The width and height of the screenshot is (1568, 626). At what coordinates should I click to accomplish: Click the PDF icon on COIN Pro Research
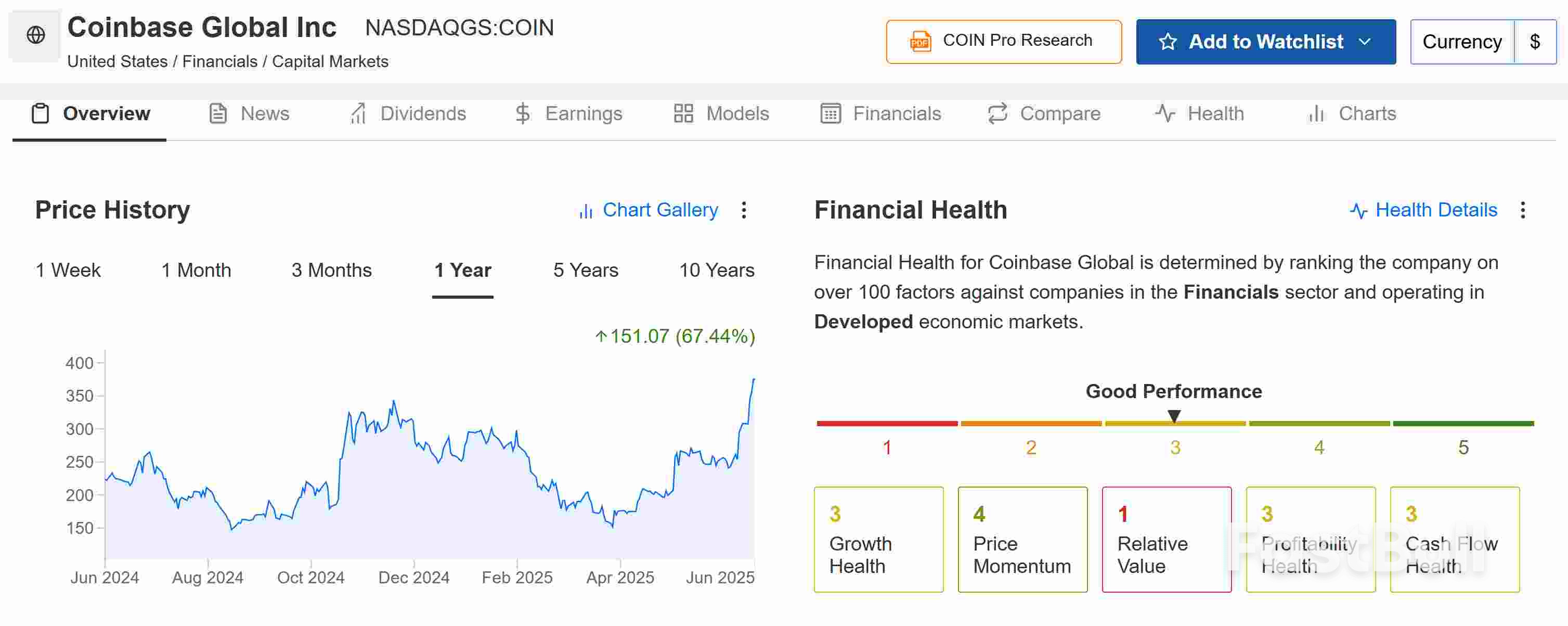[x=921, y=41]
